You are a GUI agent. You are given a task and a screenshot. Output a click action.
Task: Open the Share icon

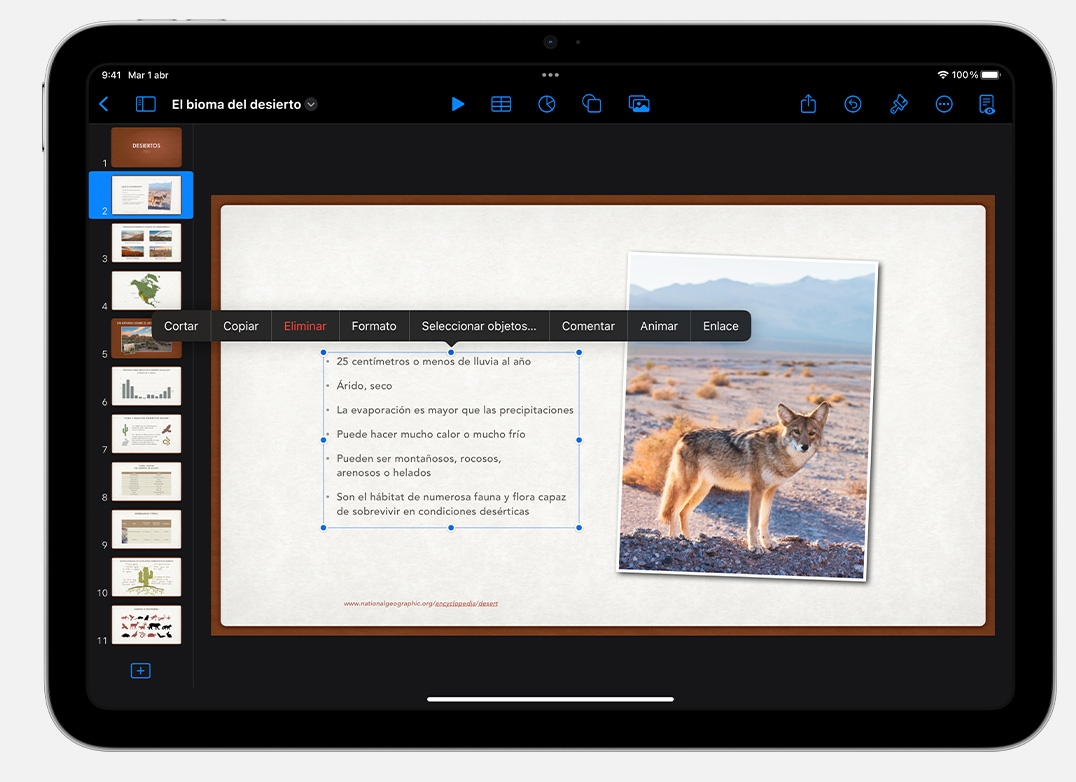coord(808,104)
